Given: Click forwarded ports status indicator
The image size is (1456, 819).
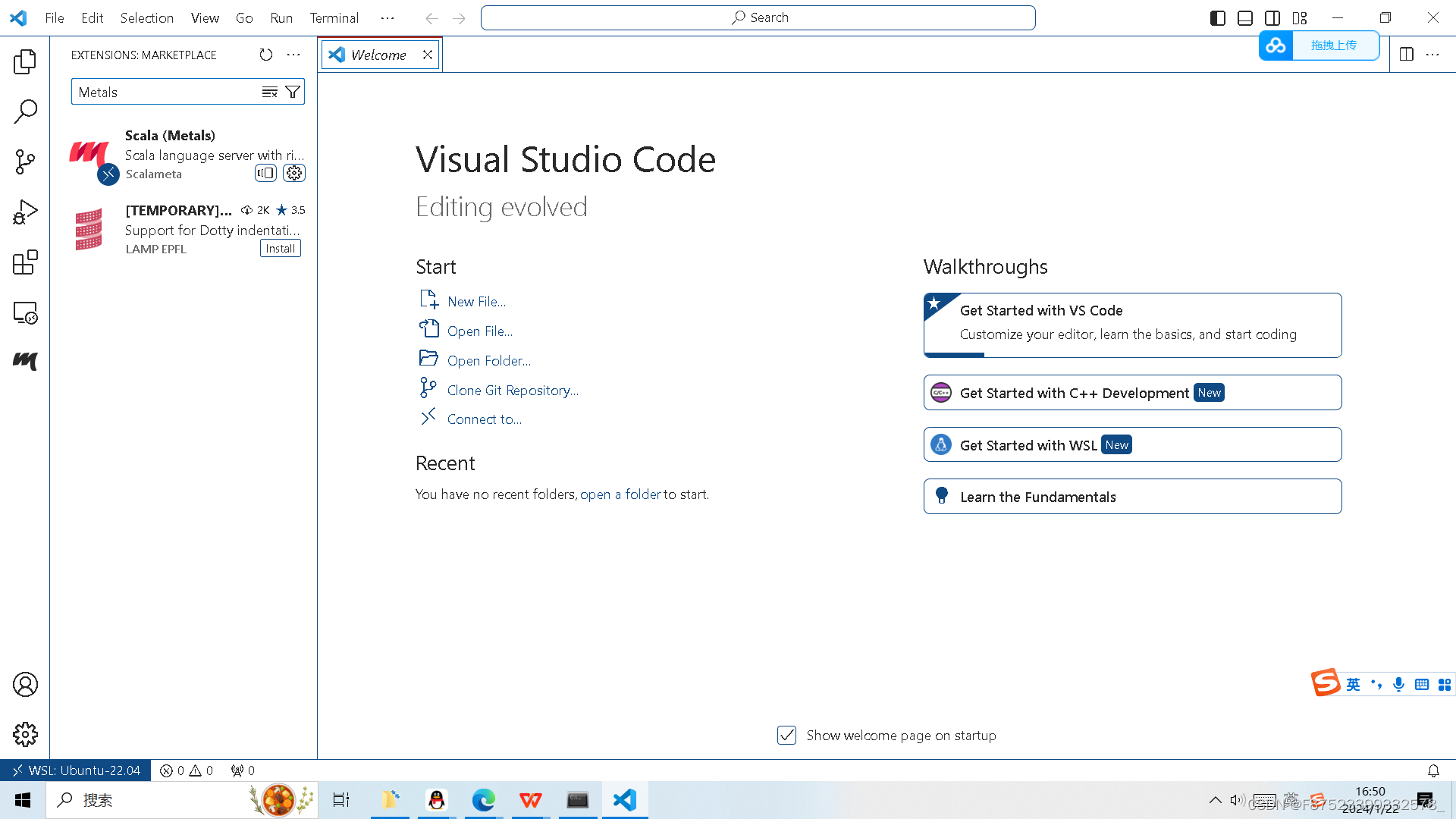Looking at the screenshot, I should pos(243,770).
